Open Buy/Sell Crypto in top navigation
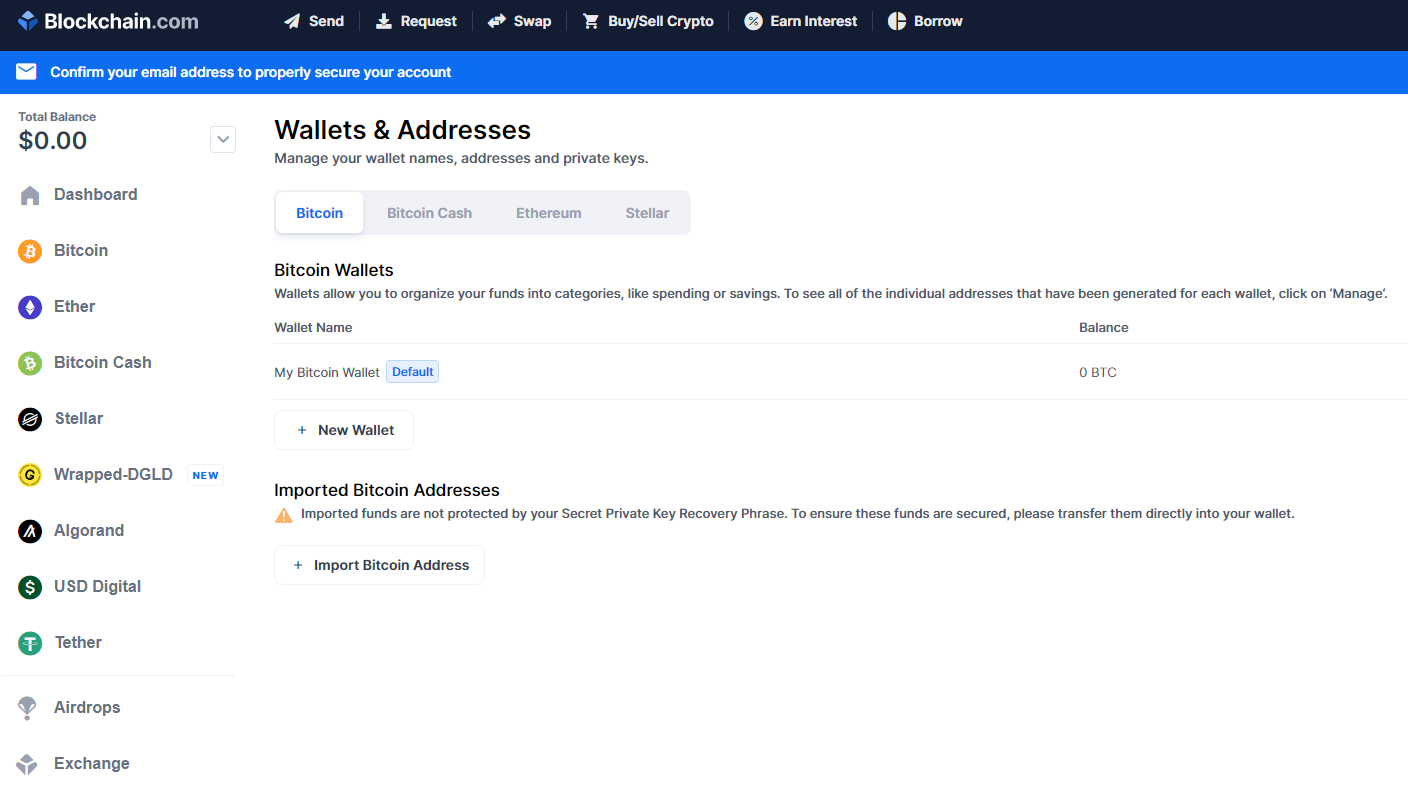The image size is (1408, 785). pos(648,21)
